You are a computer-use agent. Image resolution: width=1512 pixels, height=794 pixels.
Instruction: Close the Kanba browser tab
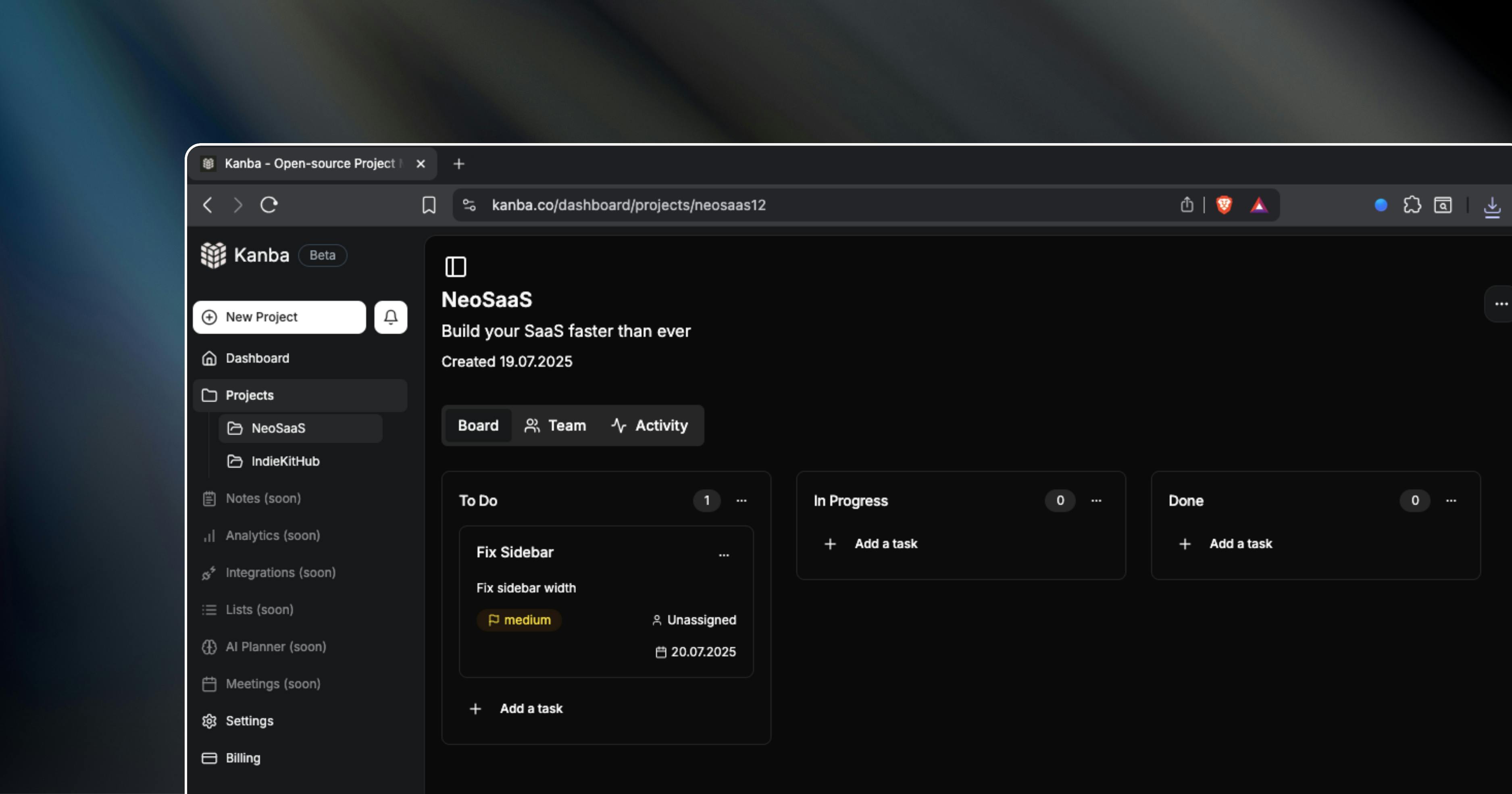point(421,164)
